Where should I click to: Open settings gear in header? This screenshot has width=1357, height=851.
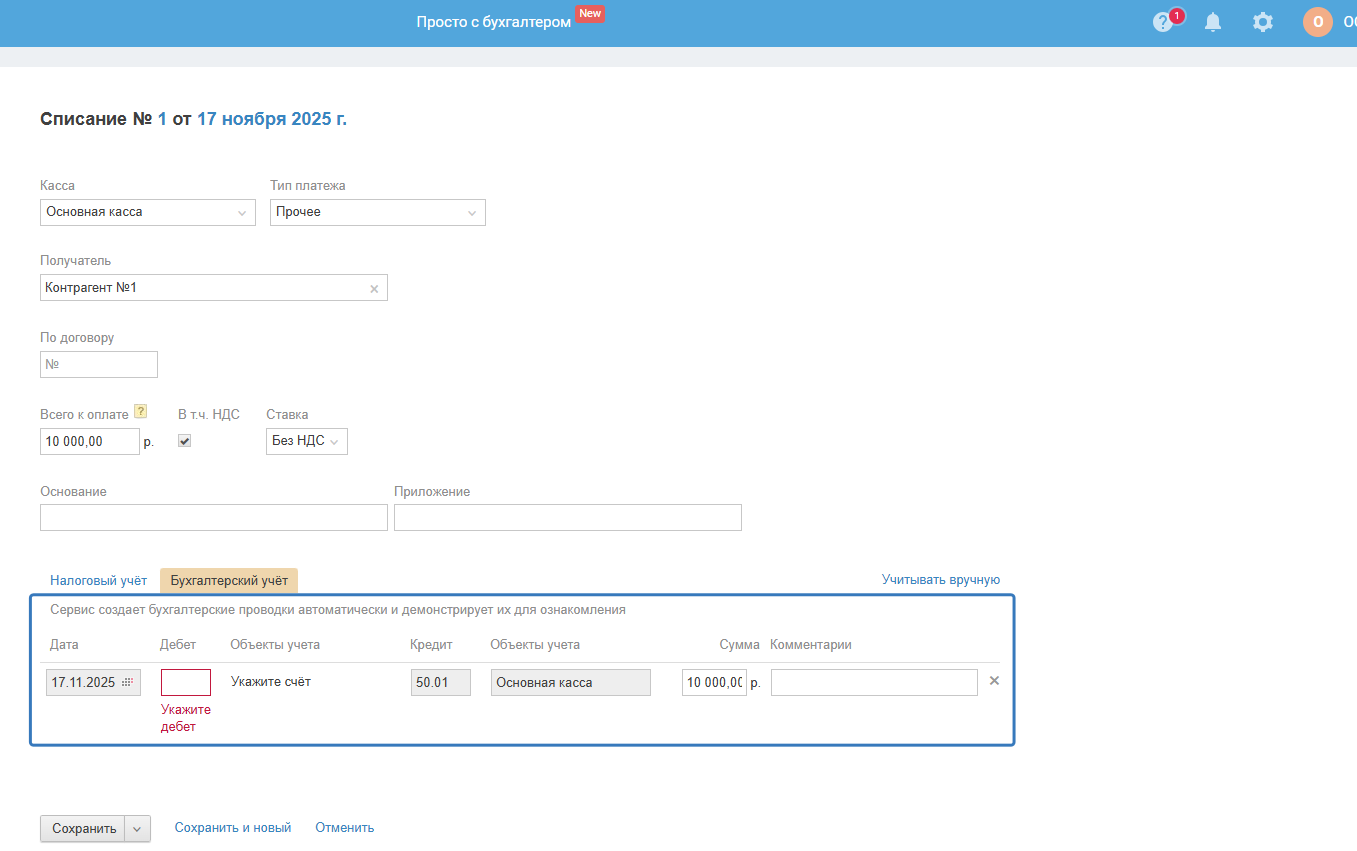click(x=1263, y=22)
